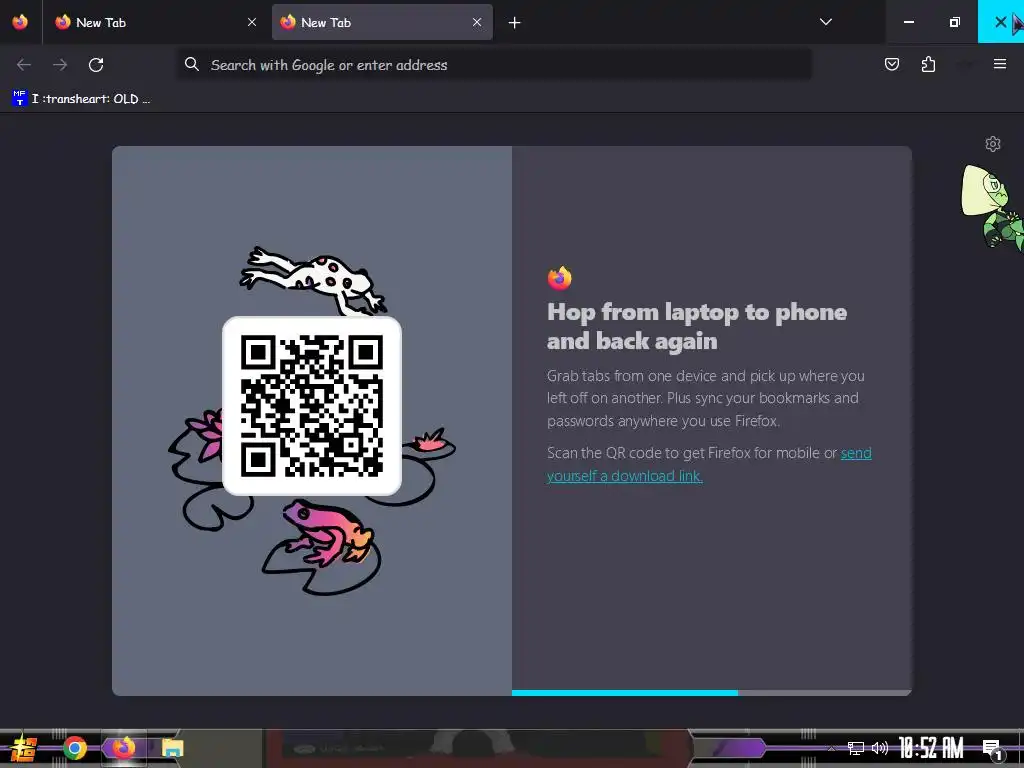Show hidden system tray icons
Image resolution: width=1024 pixels, height=768 pixels.
pyautogui.click(x=831, y=748)
